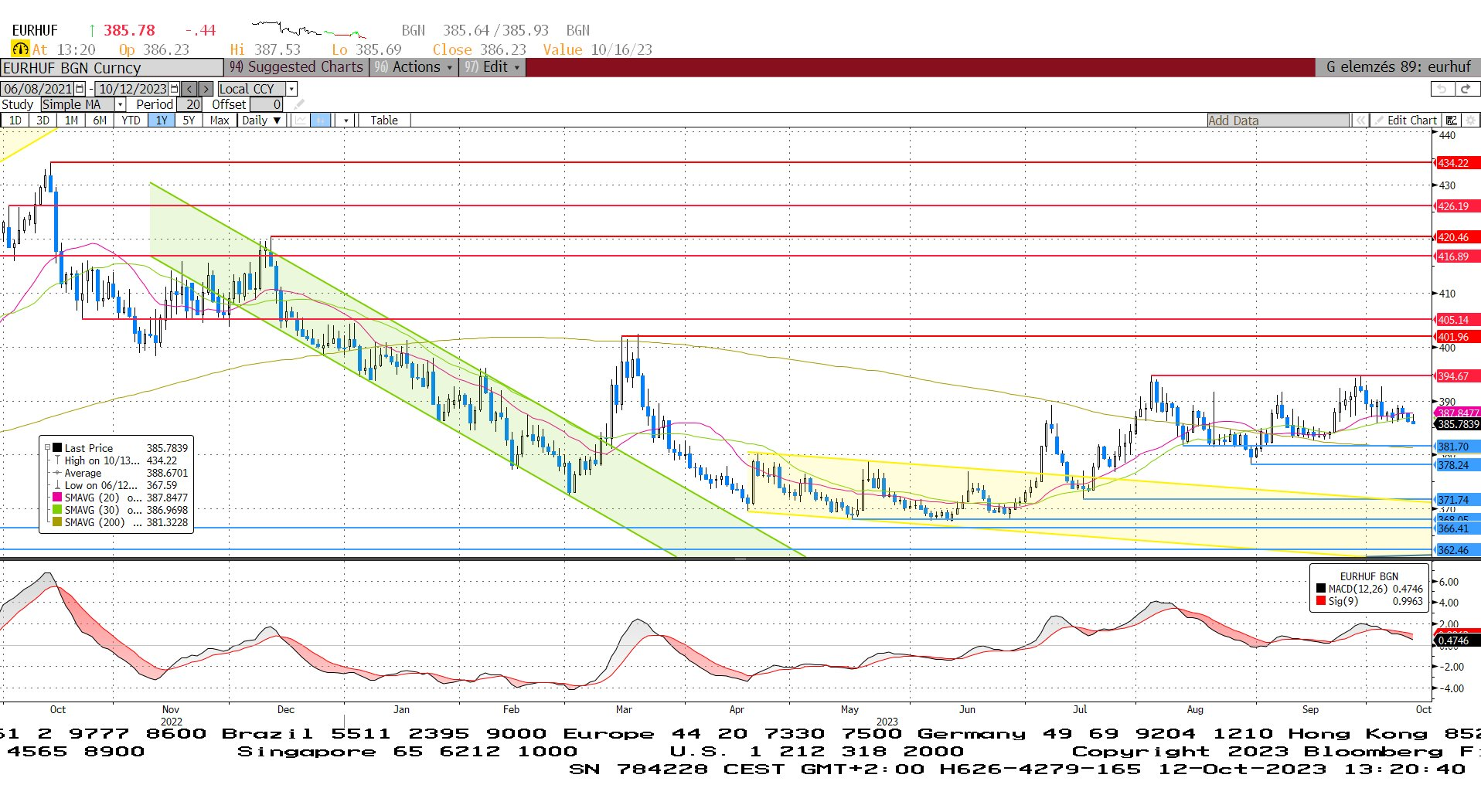The image size is (1481, 812).
Task: Open chart settings gear icon
Action: [1471, 120]
